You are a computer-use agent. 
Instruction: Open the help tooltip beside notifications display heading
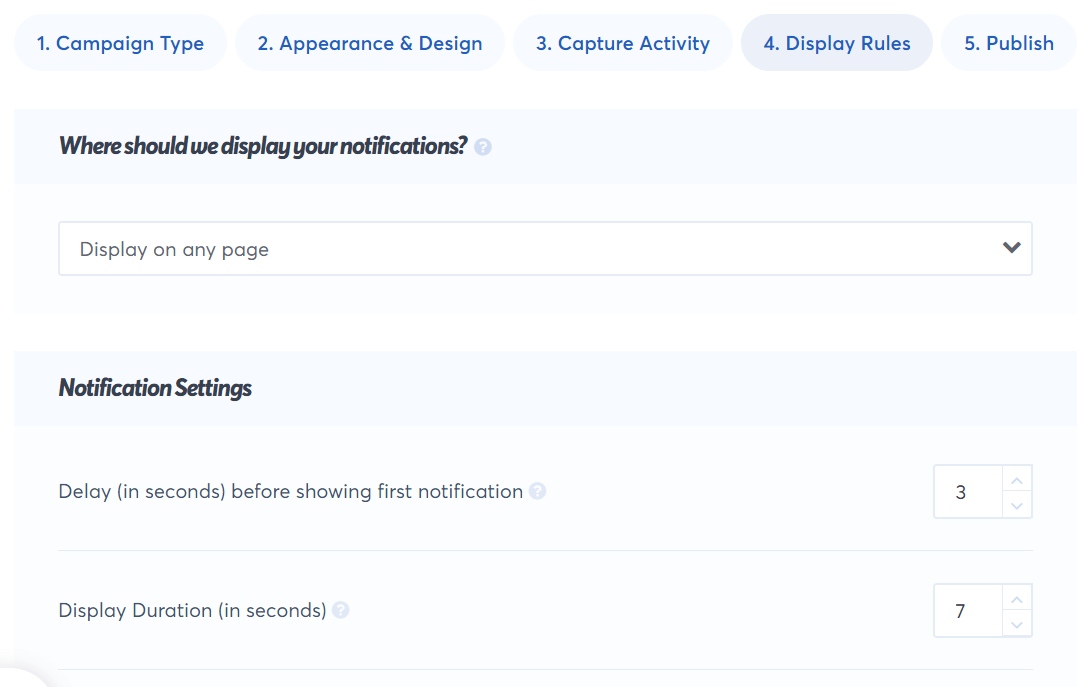[483, 147]
